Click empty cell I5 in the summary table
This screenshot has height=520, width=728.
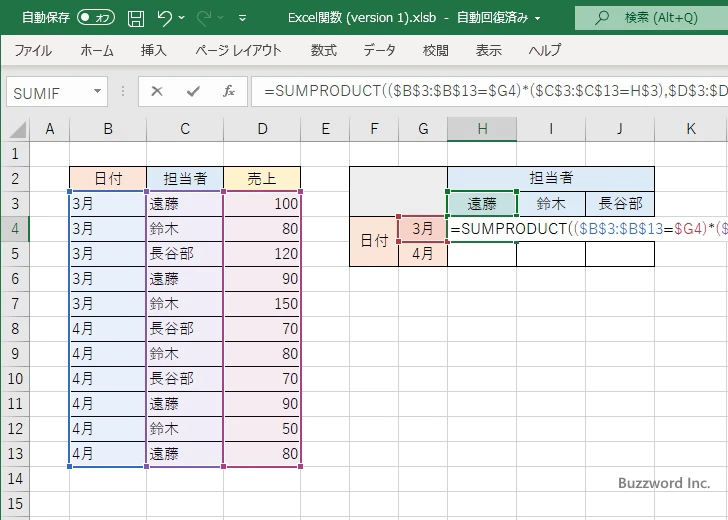551,254
